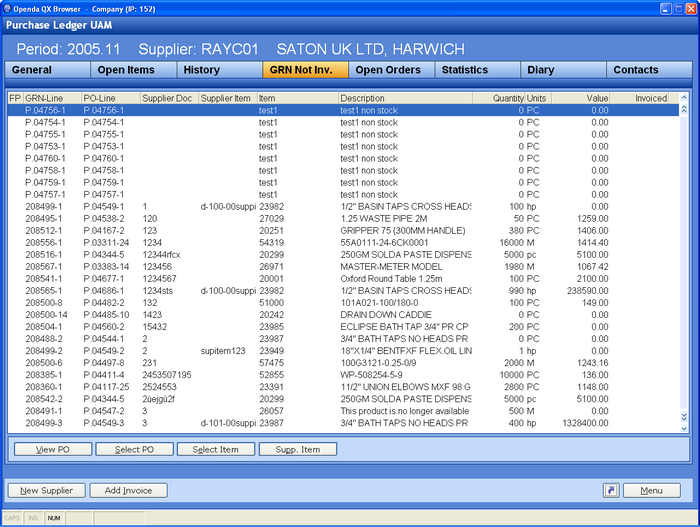Click supplier doc 2453507195
The image size is (700, 527).
coord(167,375)
